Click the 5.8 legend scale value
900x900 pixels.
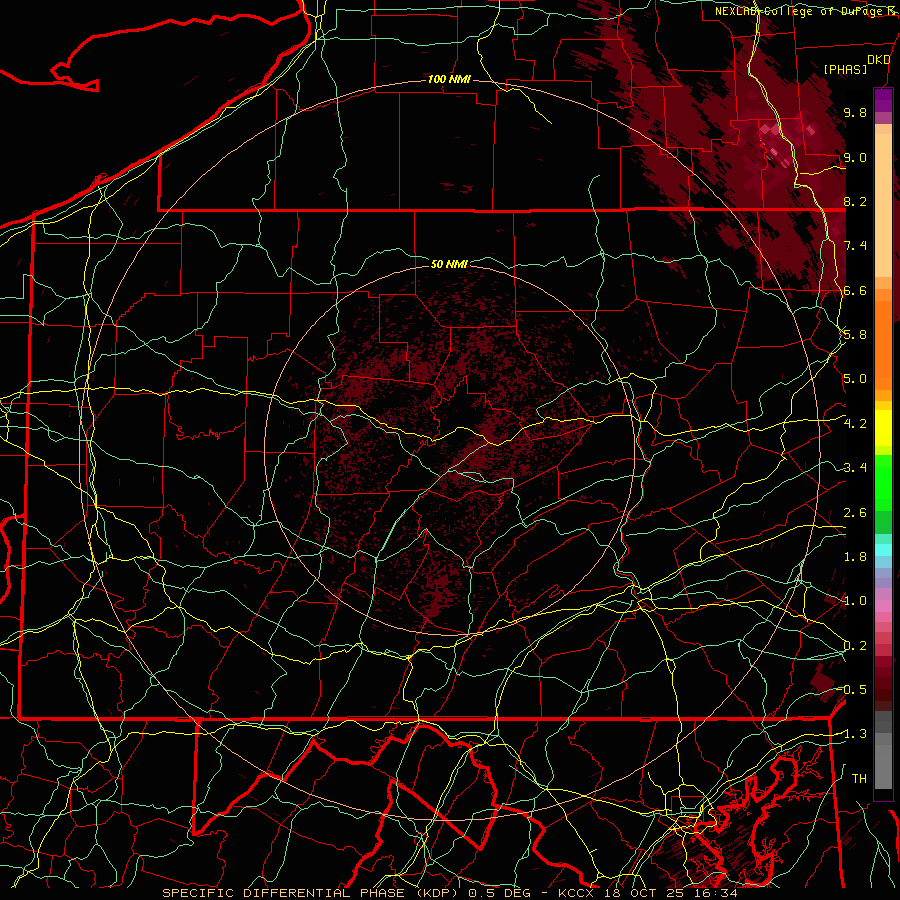click(x=855, y=335)
